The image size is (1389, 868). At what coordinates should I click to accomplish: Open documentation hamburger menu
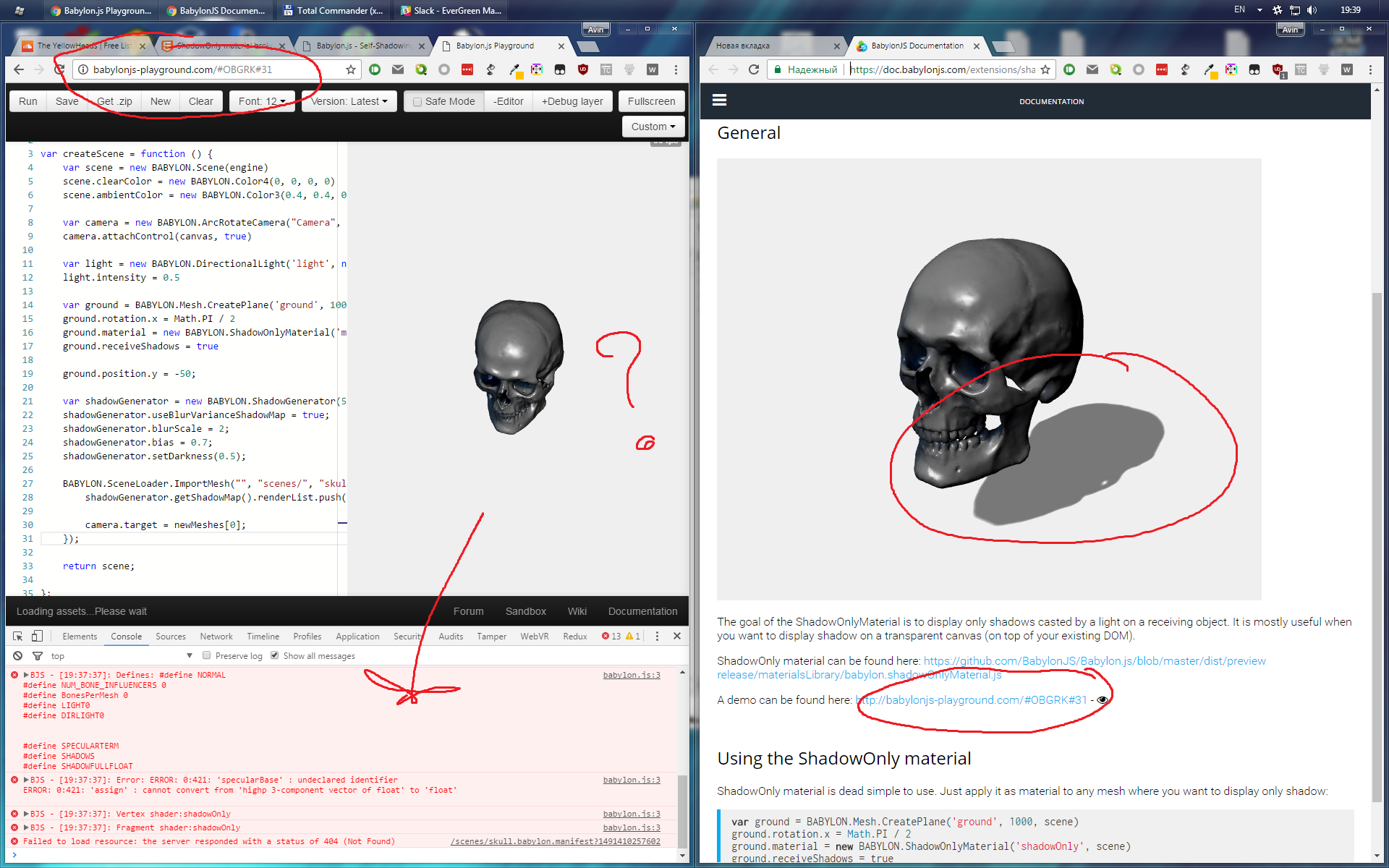719,100
